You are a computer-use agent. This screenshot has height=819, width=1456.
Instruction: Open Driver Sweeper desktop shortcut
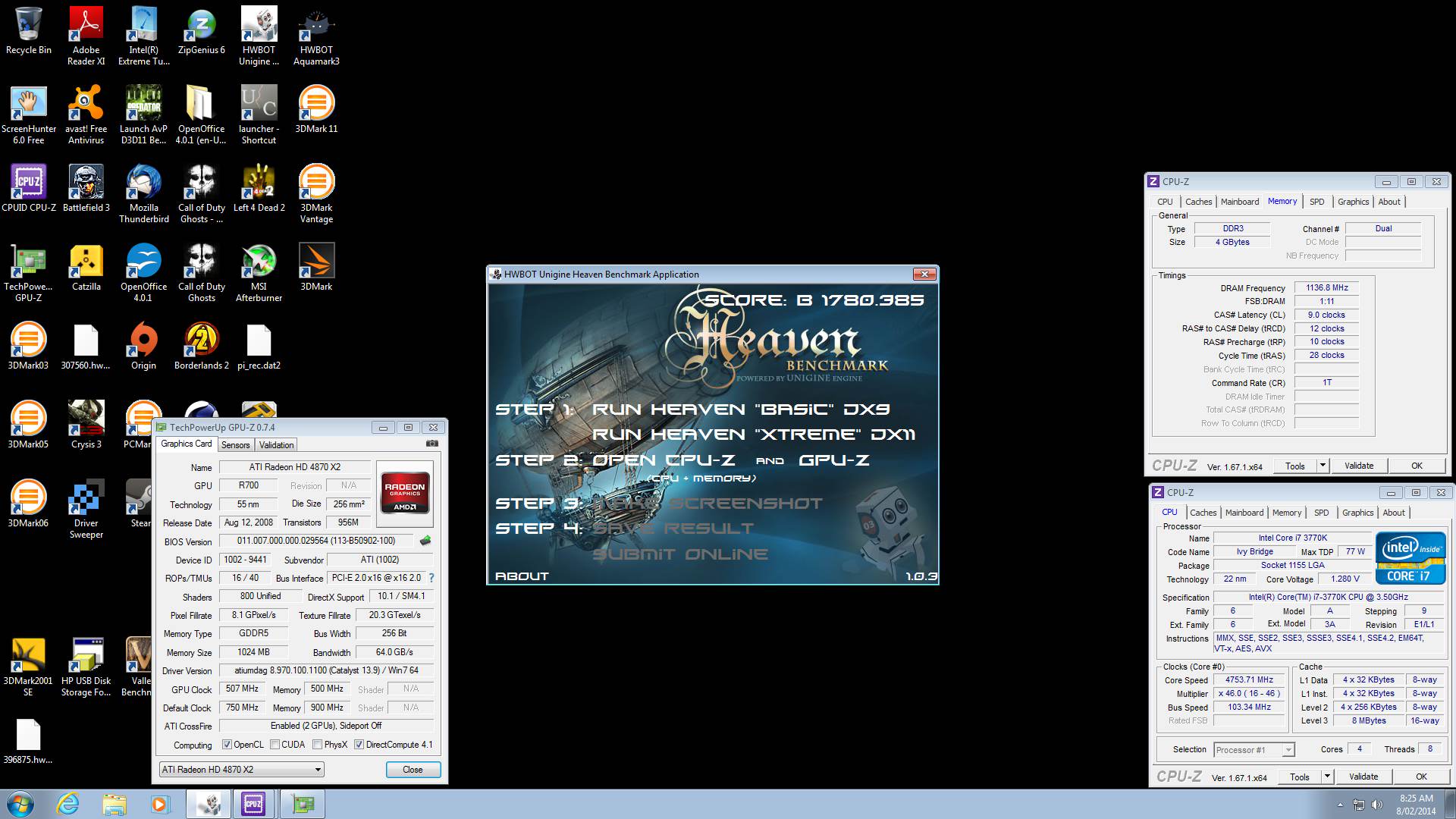[86, 509]
